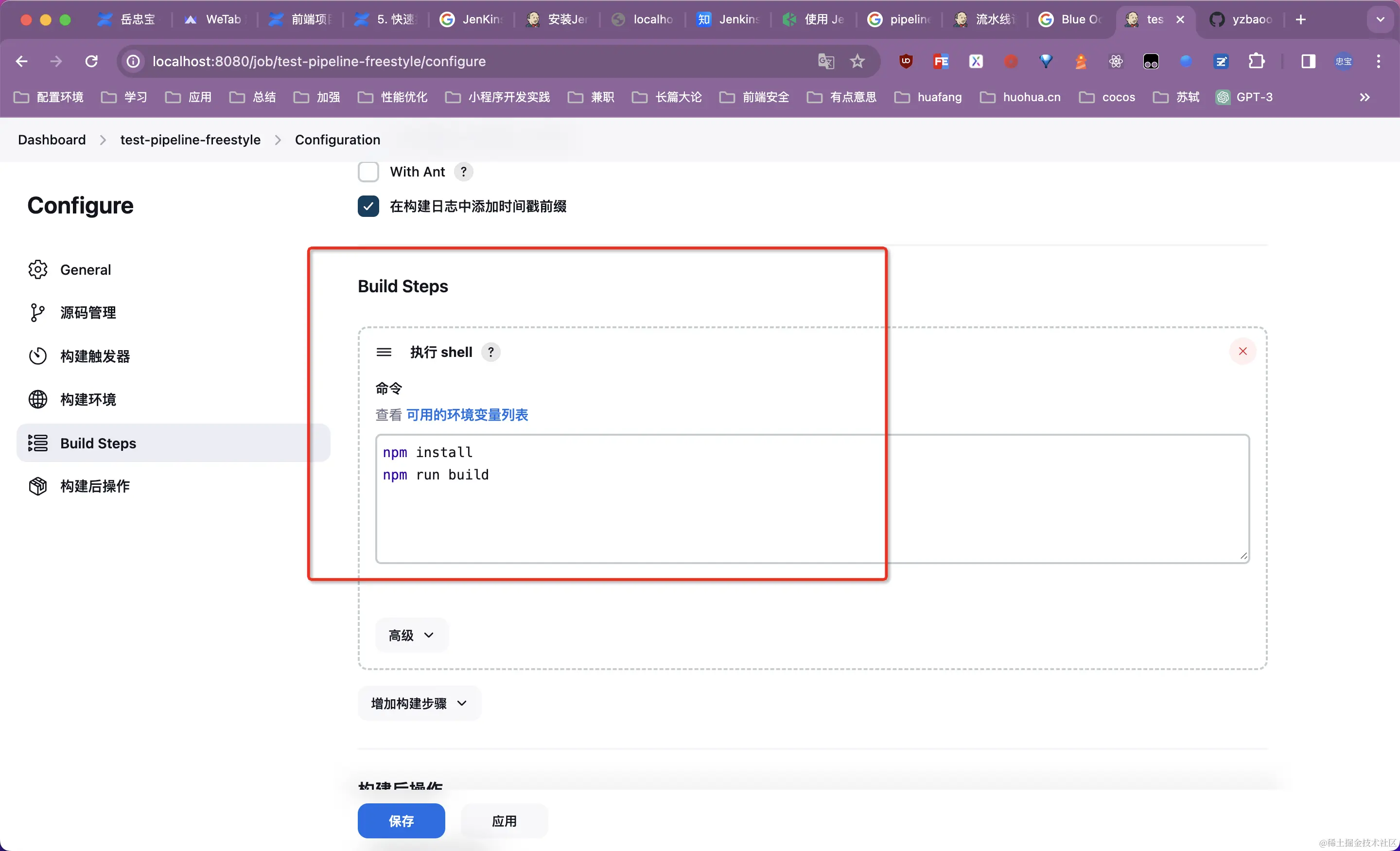Viewport: 1400px width, 851px height.
Task: Open the browser extensions puzzle icon
Action: (x=1256, y=61)
